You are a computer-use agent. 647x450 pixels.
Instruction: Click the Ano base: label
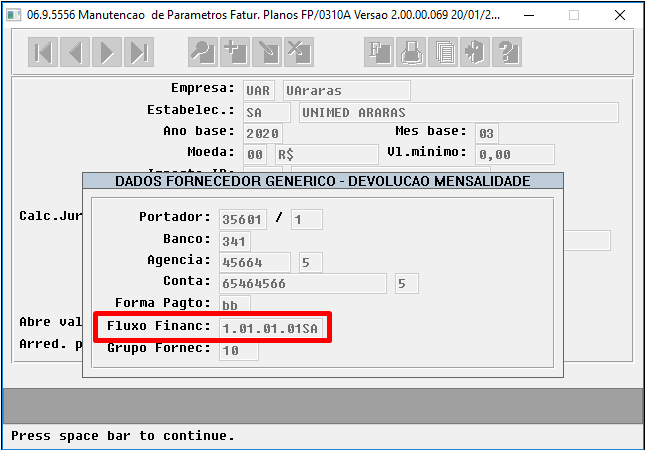(199, 131)
